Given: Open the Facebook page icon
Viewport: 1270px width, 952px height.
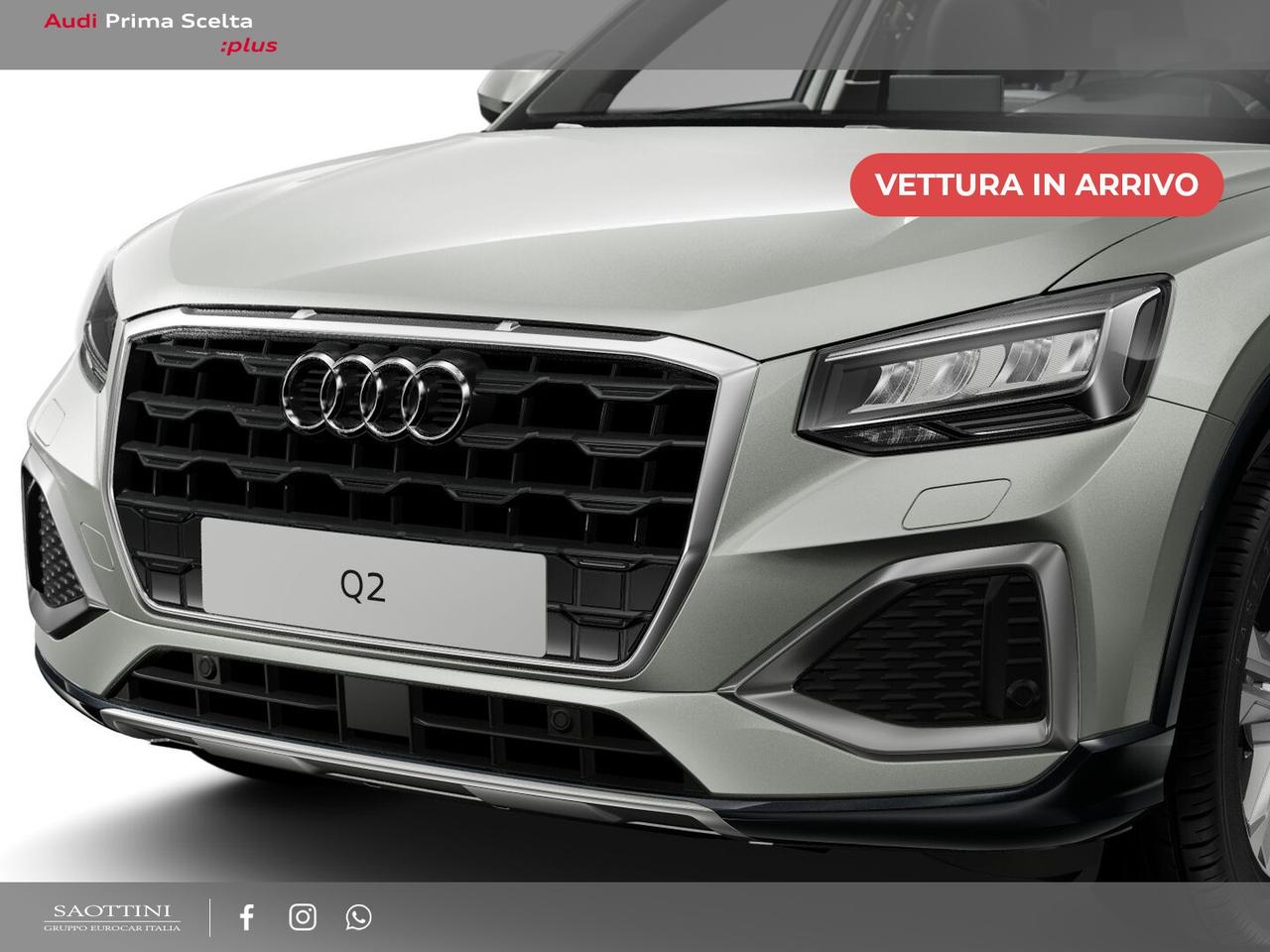Looking at the screenshot, I should coord(246,919).
